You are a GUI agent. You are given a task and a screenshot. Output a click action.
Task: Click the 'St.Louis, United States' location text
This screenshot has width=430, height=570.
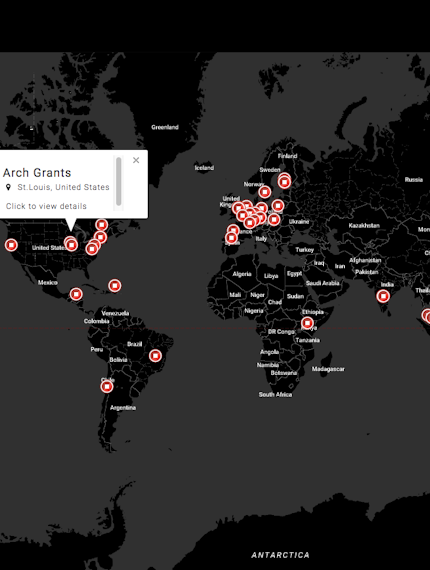(x=63, y=187)
